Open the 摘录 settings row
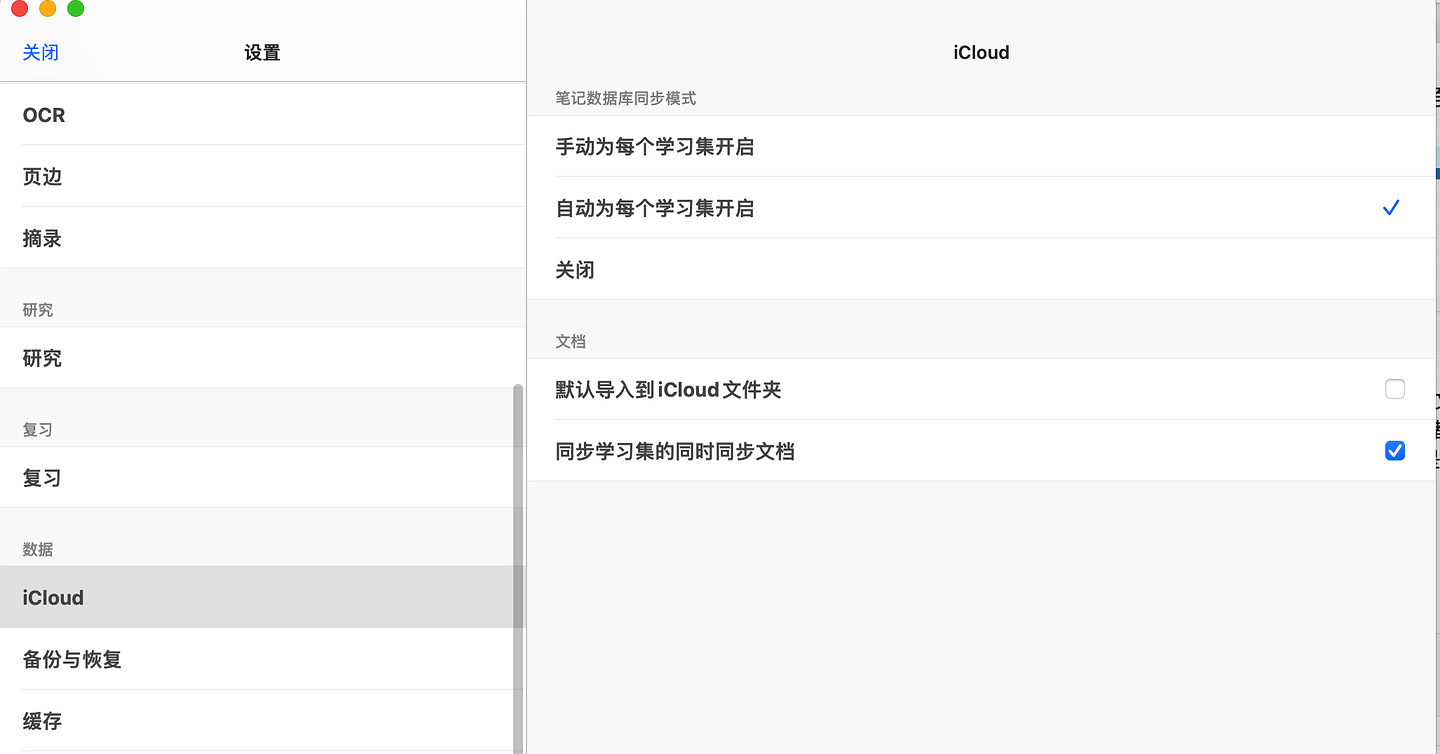This screenshot has width=1440, height=754. point(262,238)
